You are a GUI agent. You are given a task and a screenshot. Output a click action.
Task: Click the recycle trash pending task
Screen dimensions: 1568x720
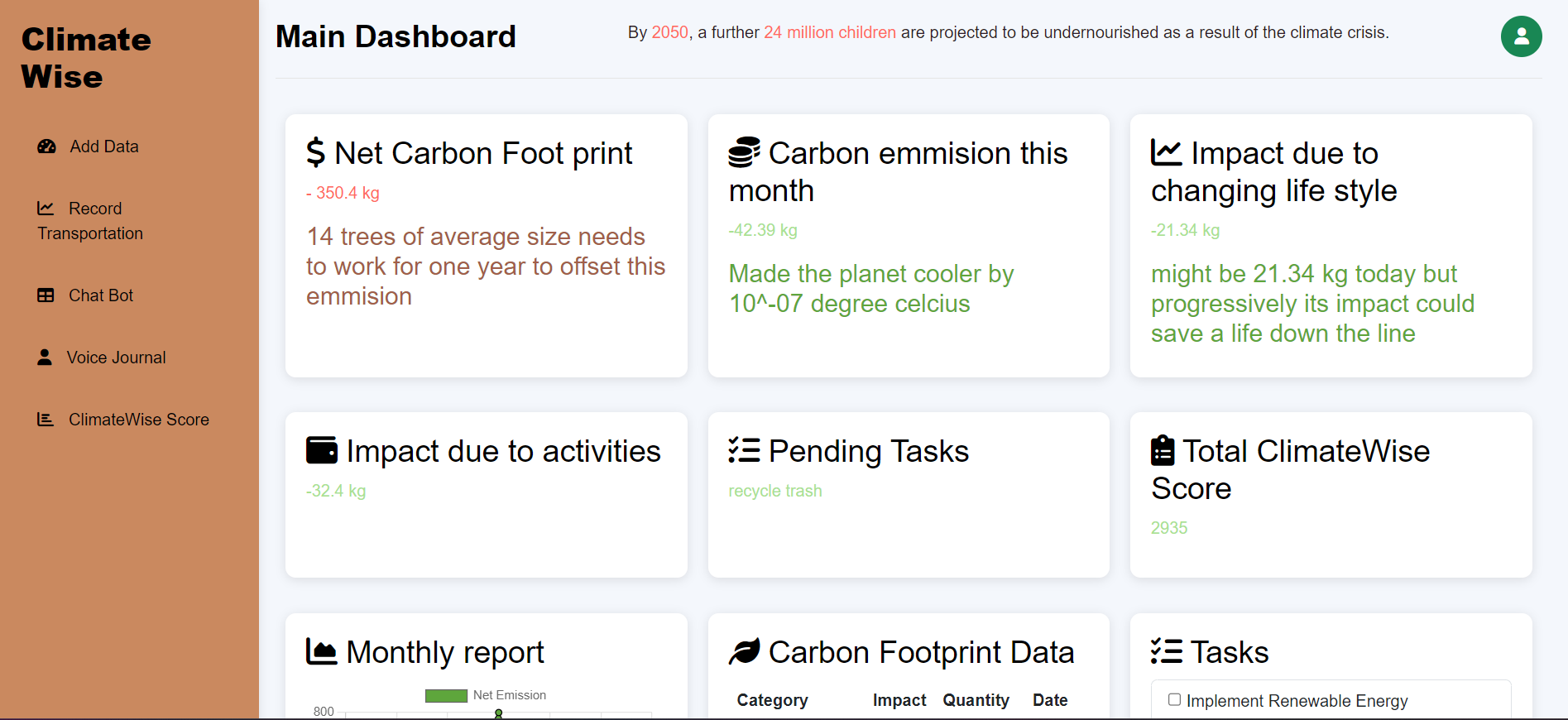pos(775,491)
